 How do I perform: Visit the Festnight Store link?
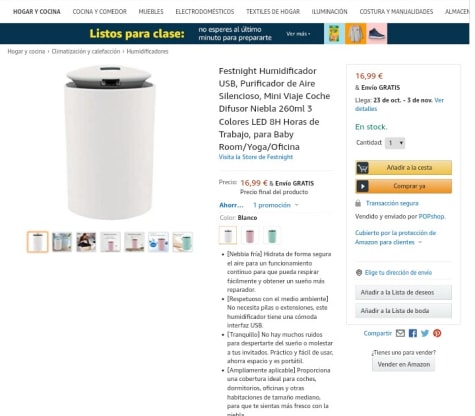[x=256, y=157]
